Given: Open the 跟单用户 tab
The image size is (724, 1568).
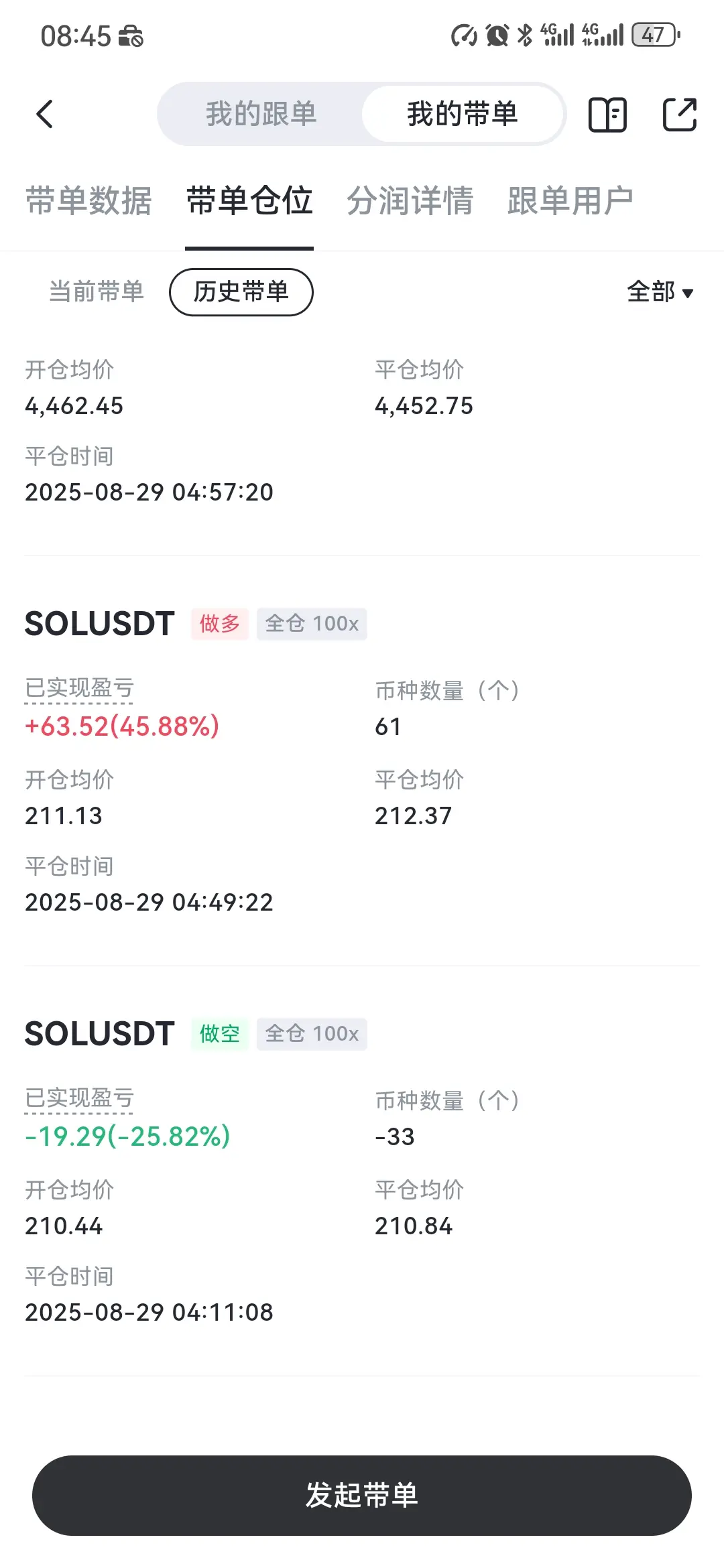Looking at the screenshot, I should [570, 201].
